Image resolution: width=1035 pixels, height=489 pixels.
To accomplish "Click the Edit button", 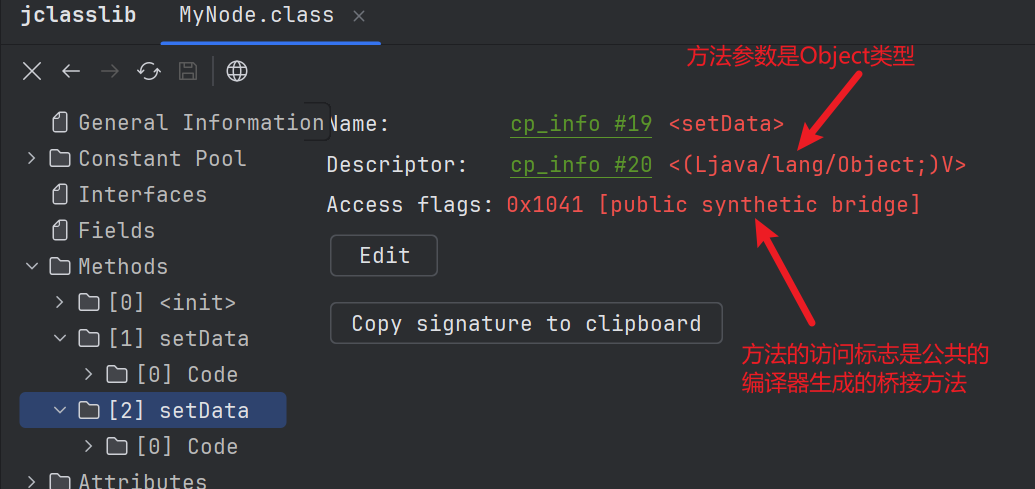I will [384, 256].
